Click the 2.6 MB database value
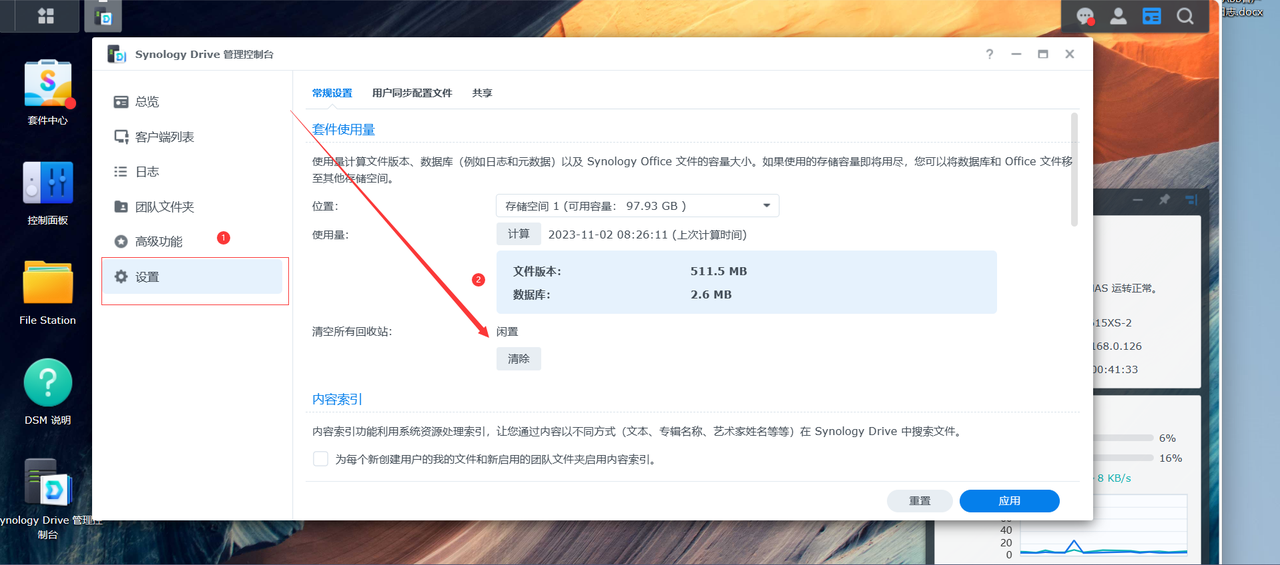The width and height of the screenshot is (1280, 565). tap(711, 295)
